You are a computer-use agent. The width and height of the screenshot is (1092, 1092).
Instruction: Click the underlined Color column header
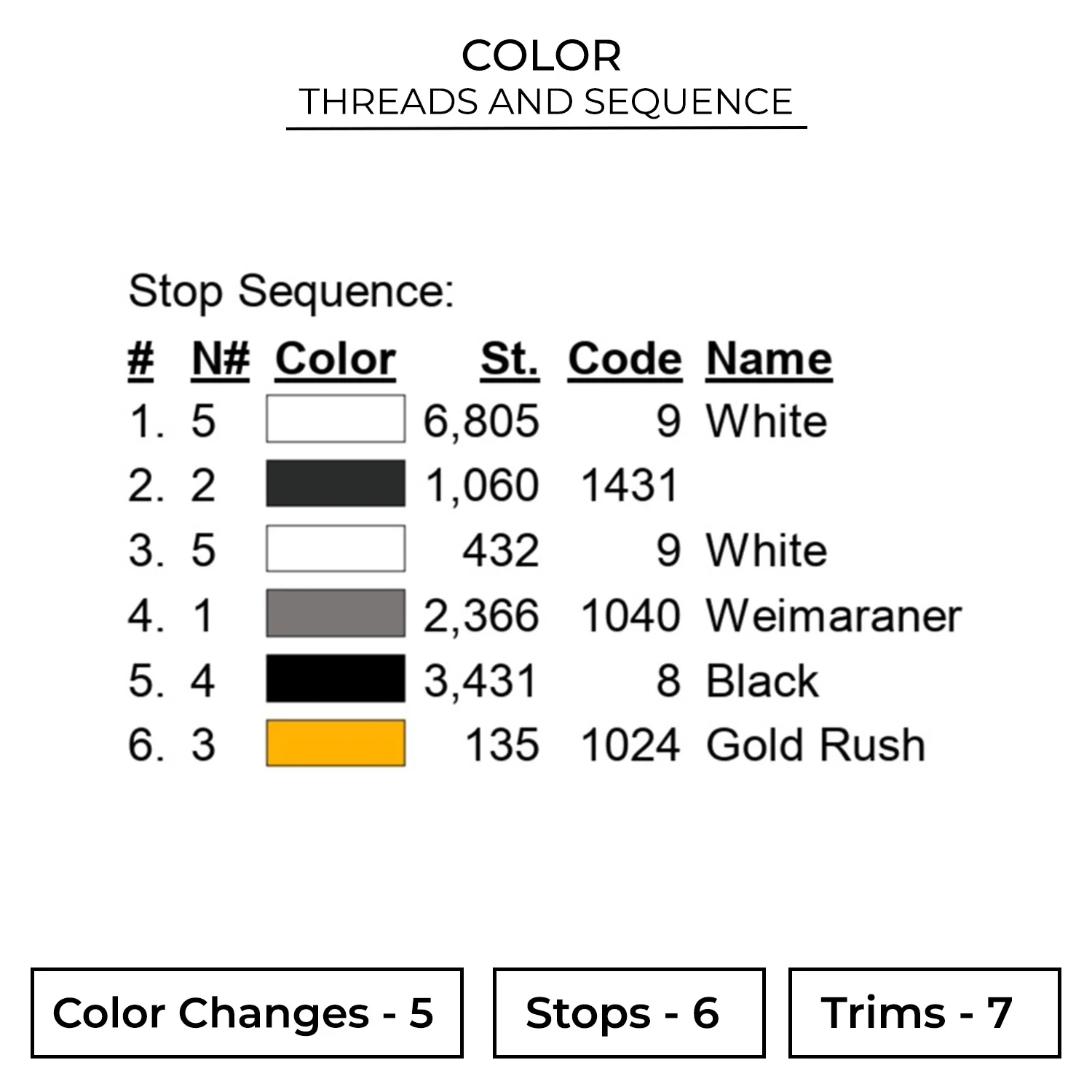336,360
